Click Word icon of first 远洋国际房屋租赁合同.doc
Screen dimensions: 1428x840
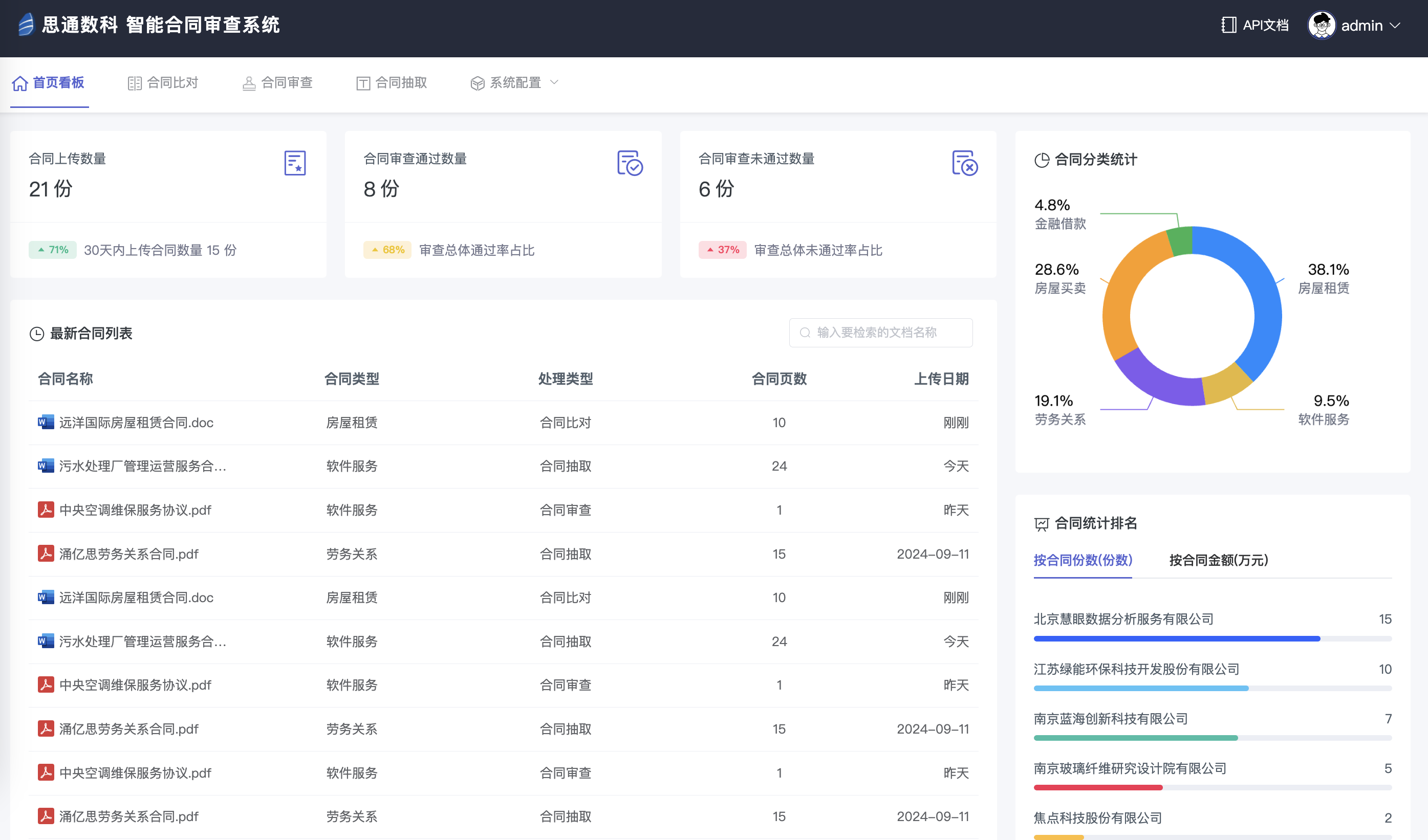pos(46,422)
